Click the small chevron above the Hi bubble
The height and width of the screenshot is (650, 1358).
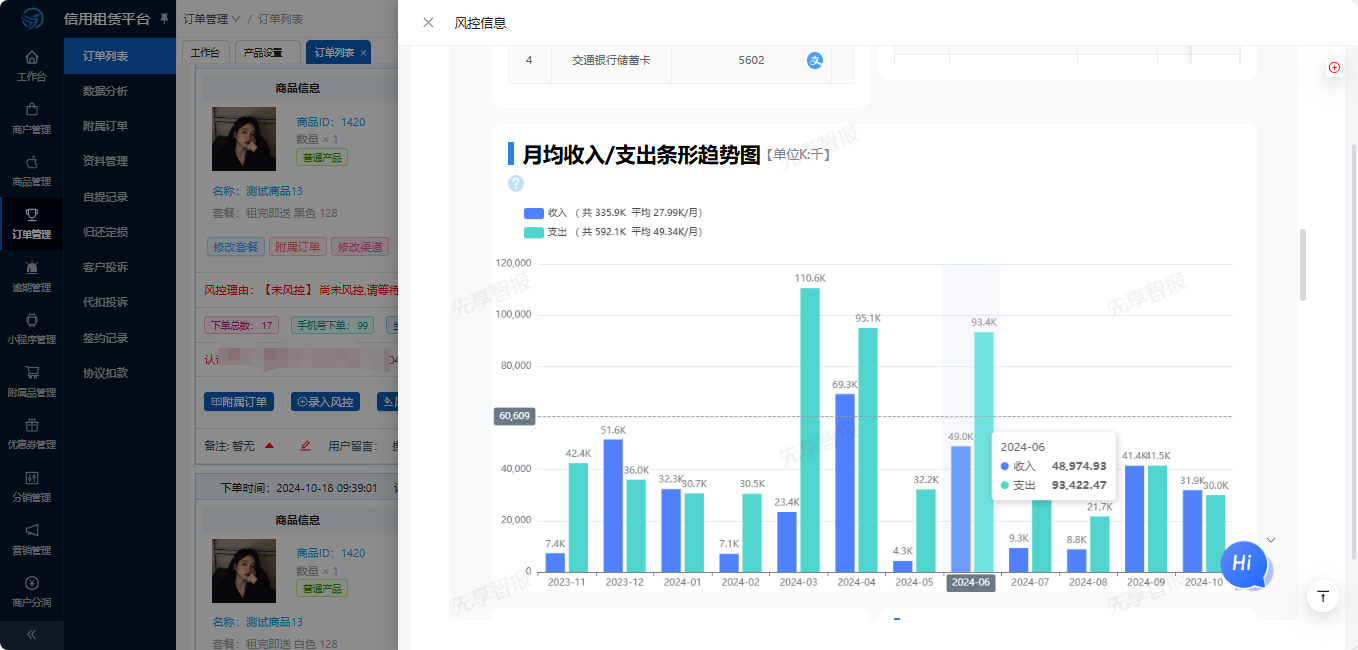click(x=1271, y=540)
